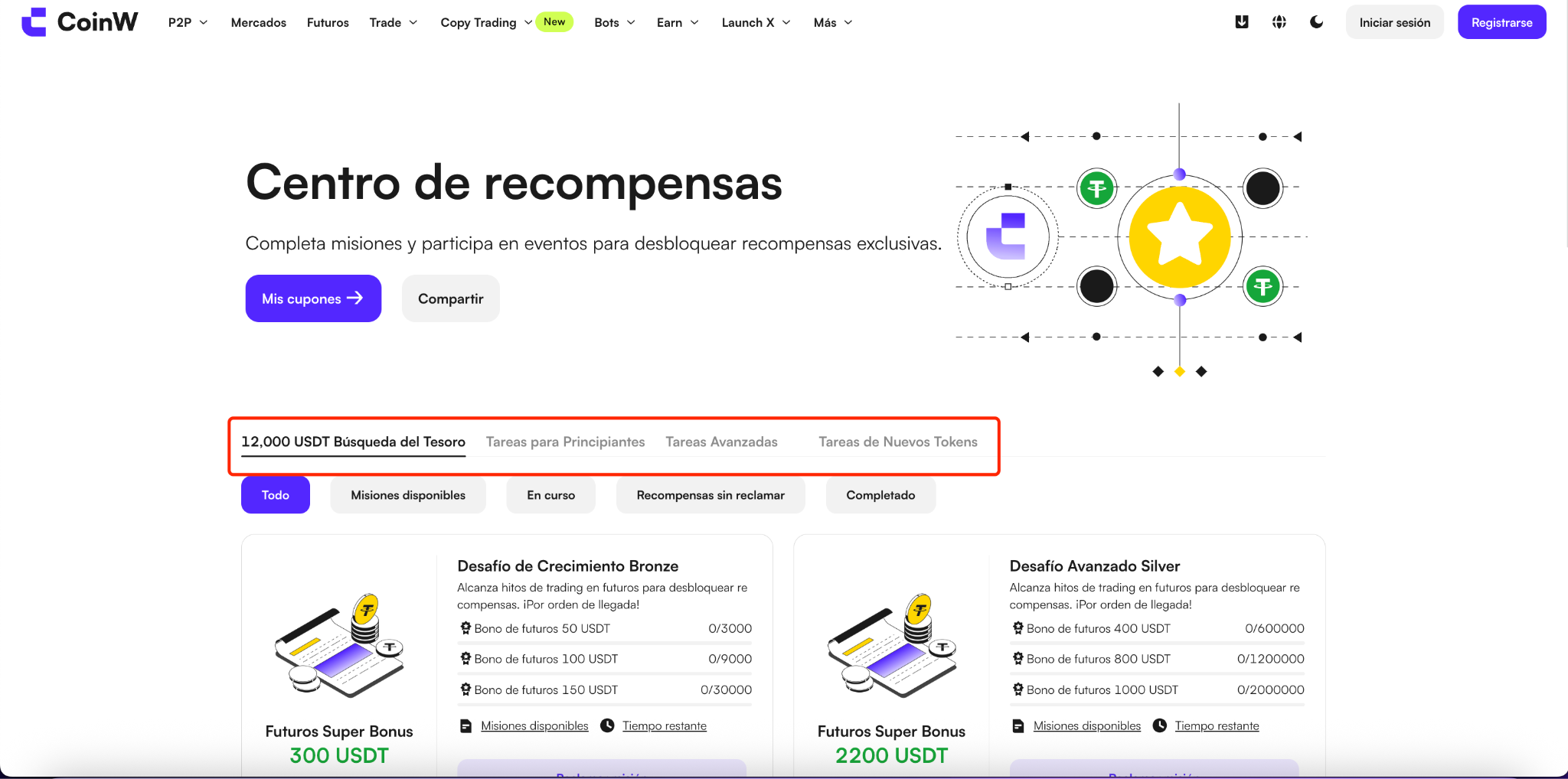This screenshot has width=1568, height=779.
Task: Click Bono de futuros 150 USDT row
Action: tap(605, 689)
